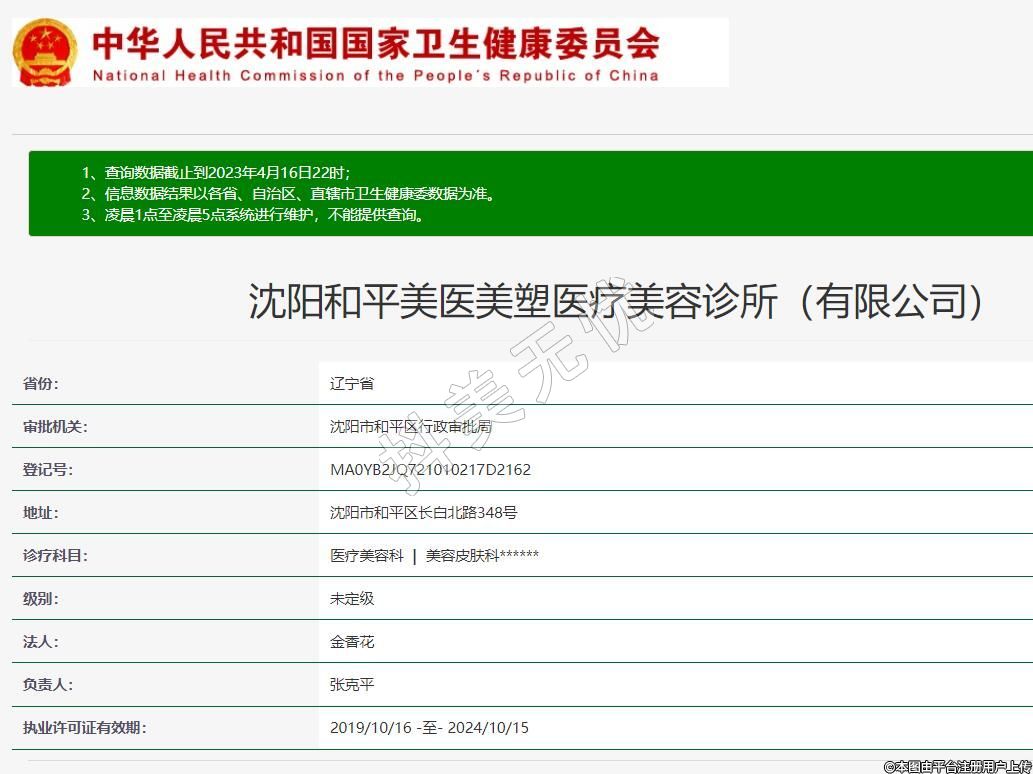This screenshot has height=774, width=1033.
Task: Select the 未定级 level value
Action: (352, 599)
